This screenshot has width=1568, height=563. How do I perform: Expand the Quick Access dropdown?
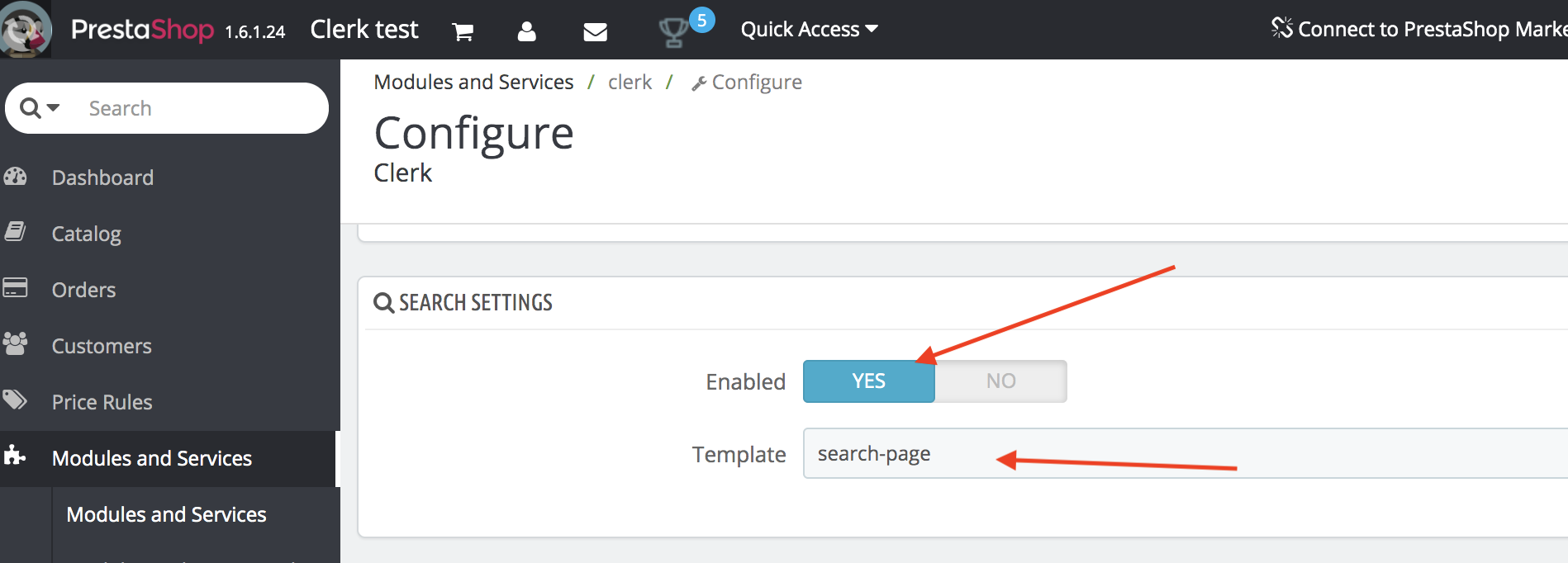click(x=809, y=30)
